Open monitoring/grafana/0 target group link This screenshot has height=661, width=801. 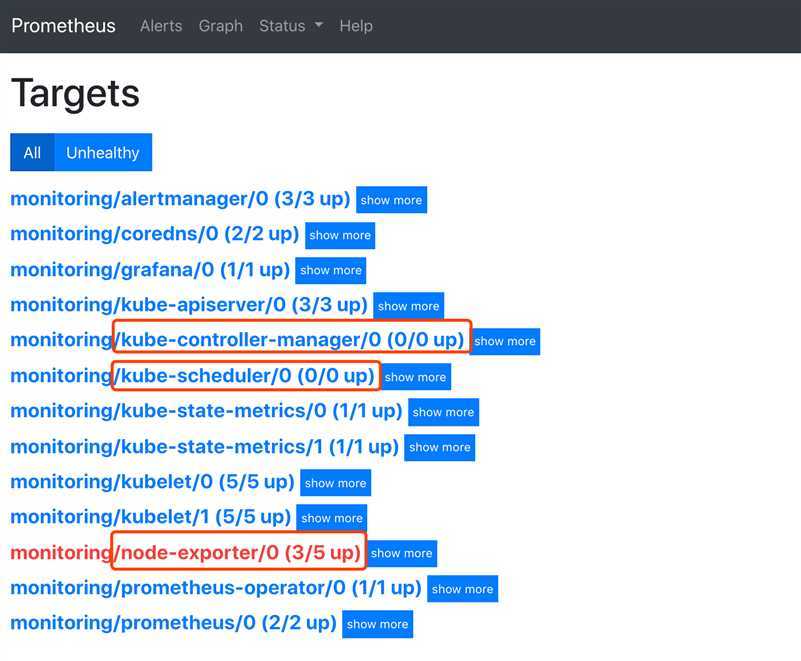pyautogui.click(x=150, y=270)
